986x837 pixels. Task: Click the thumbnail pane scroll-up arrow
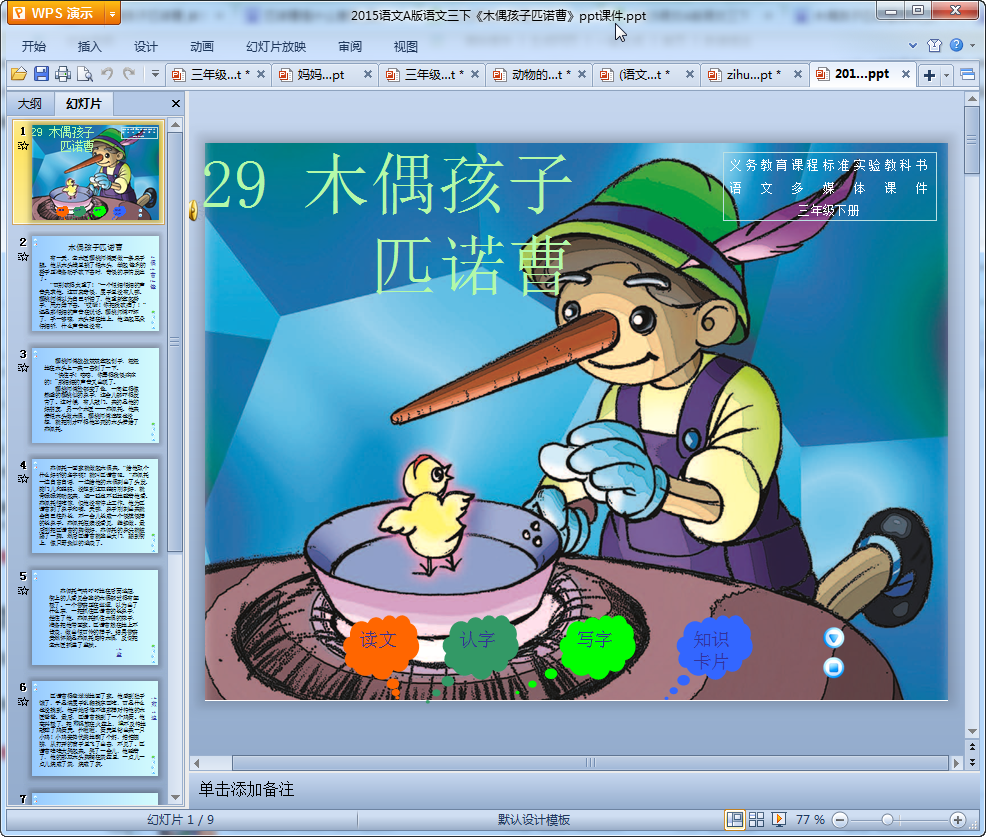click(x=175, y=125)
